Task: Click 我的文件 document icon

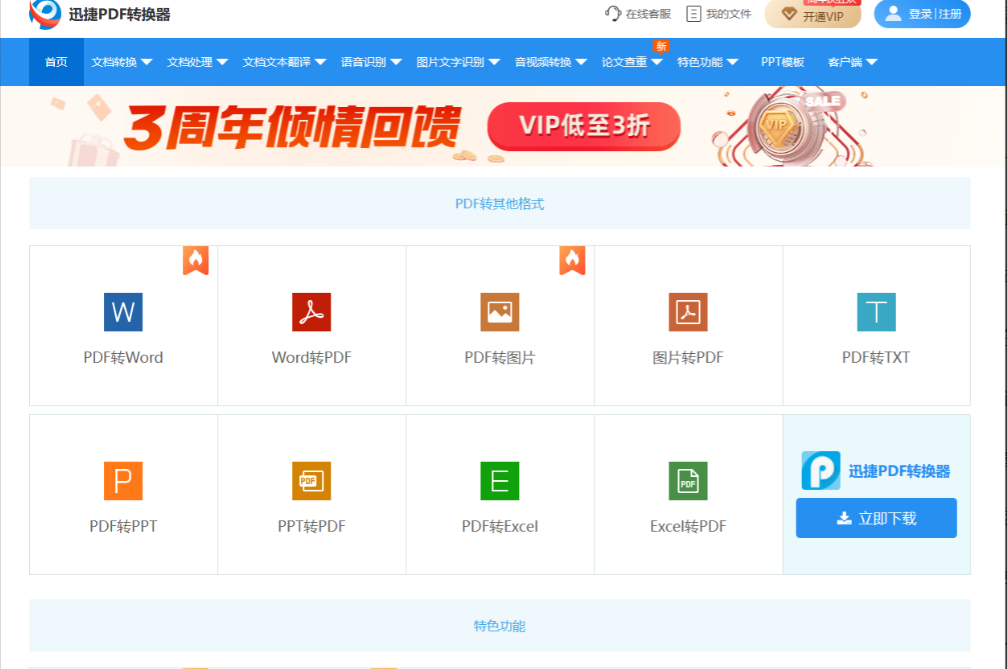Action: click(694, 13)
